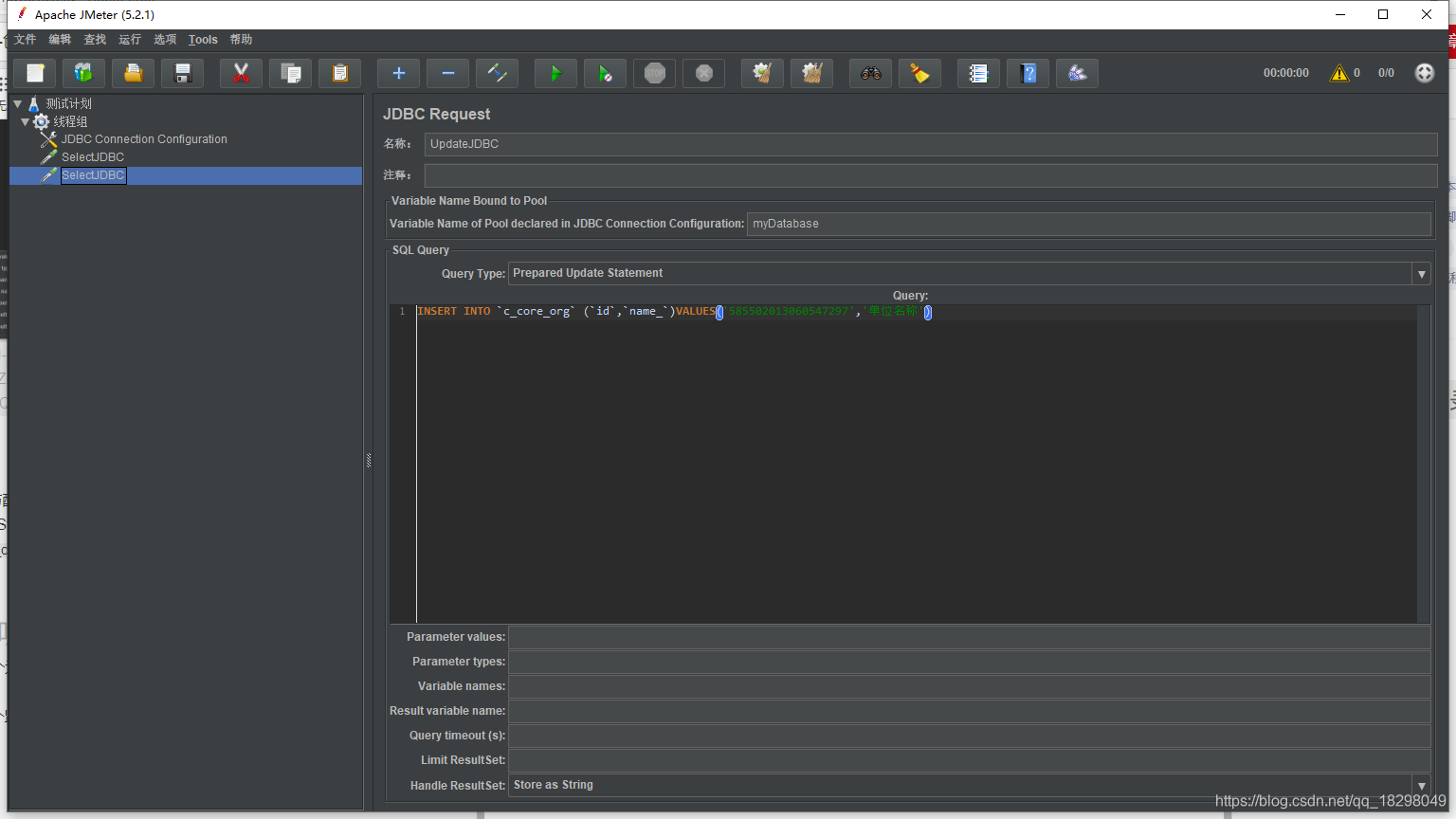Clear results with the Clear icon
Image resolution: width=1456 pixels, height=819 pixels.
pos(763,73)
